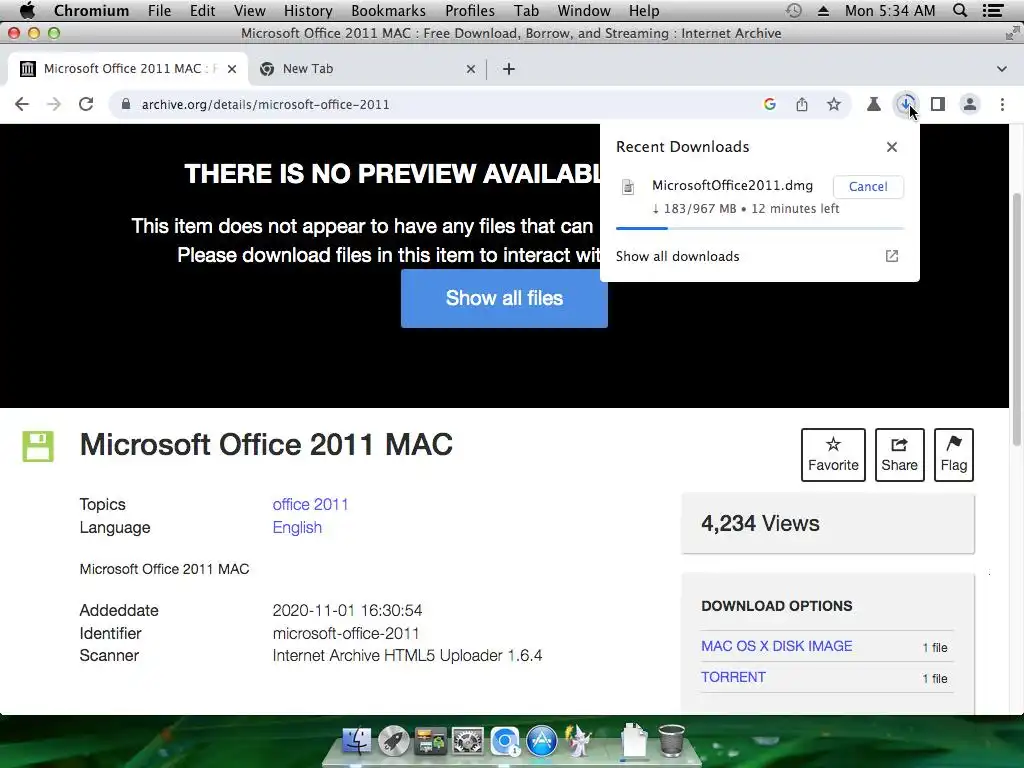Toggle fullscreen with title bar arrows
This screenshot has width=1024, height=768.
(x=1012, y=33)
